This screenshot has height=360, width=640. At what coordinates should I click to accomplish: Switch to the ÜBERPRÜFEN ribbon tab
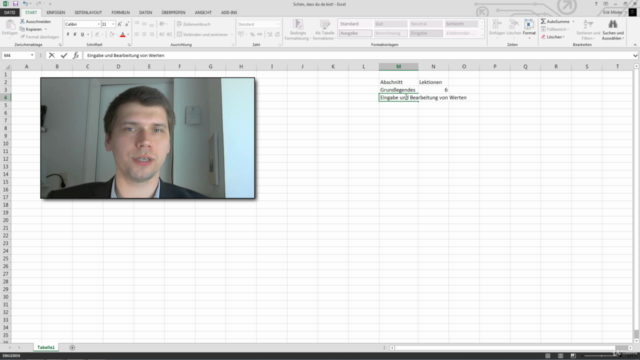tap(173, 12)
